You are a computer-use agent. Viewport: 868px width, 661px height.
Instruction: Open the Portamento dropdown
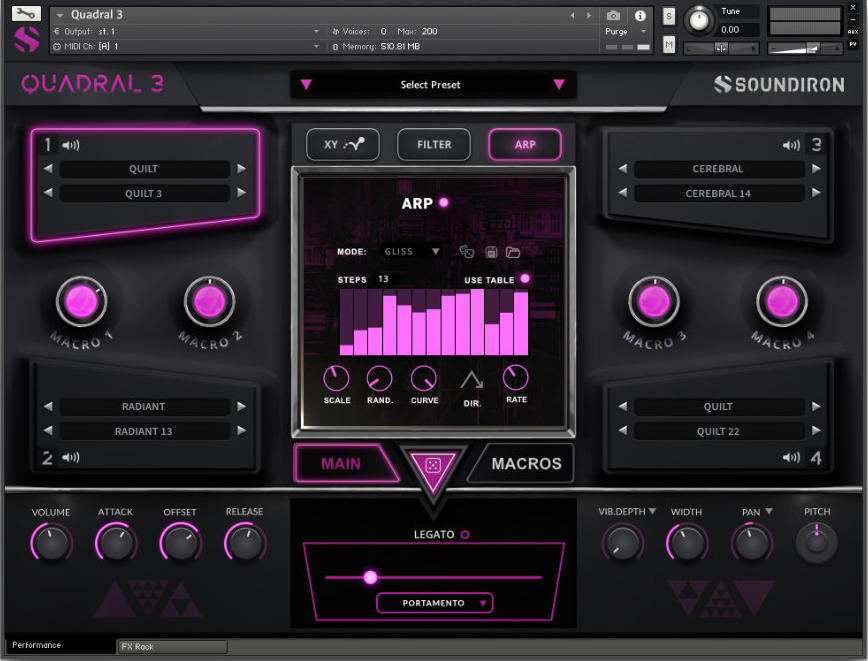(x=432, y=603)
